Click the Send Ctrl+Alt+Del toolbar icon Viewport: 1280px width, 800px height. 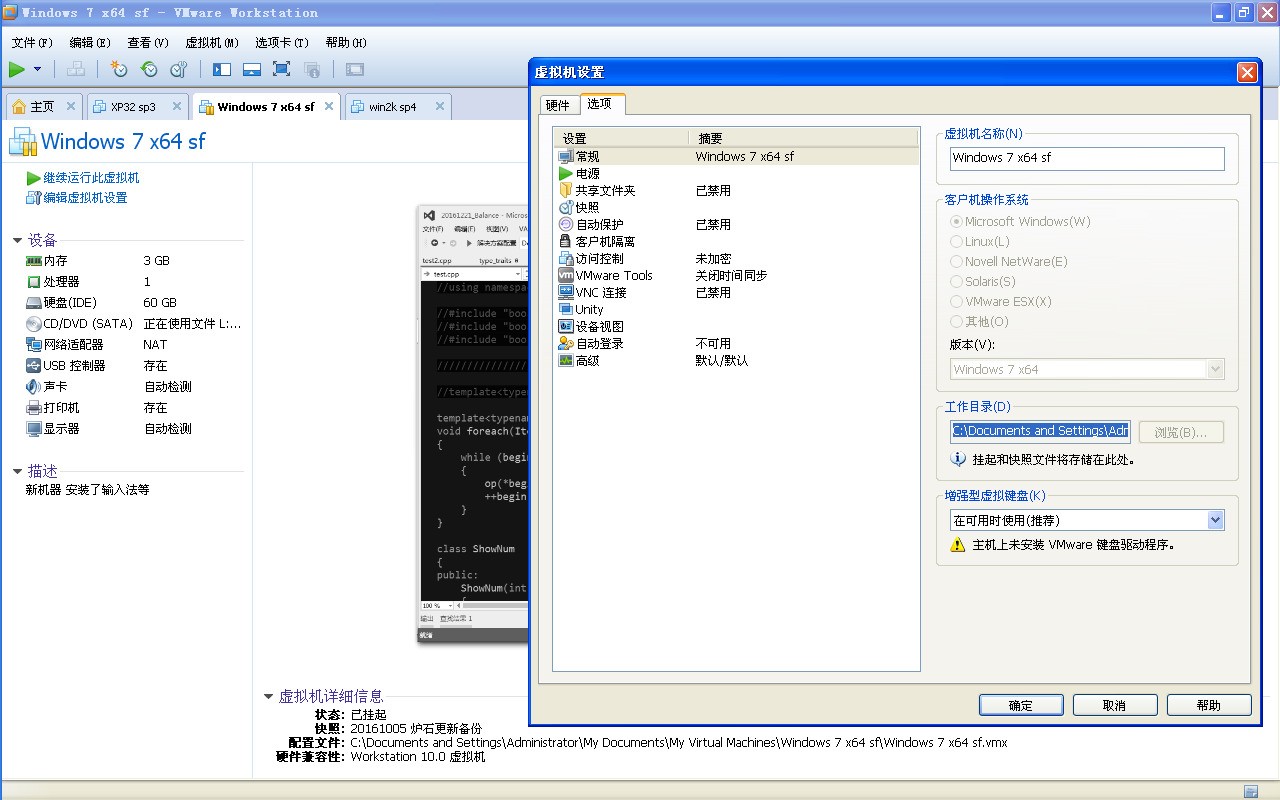pyautogui.click(x=75, y=69)
